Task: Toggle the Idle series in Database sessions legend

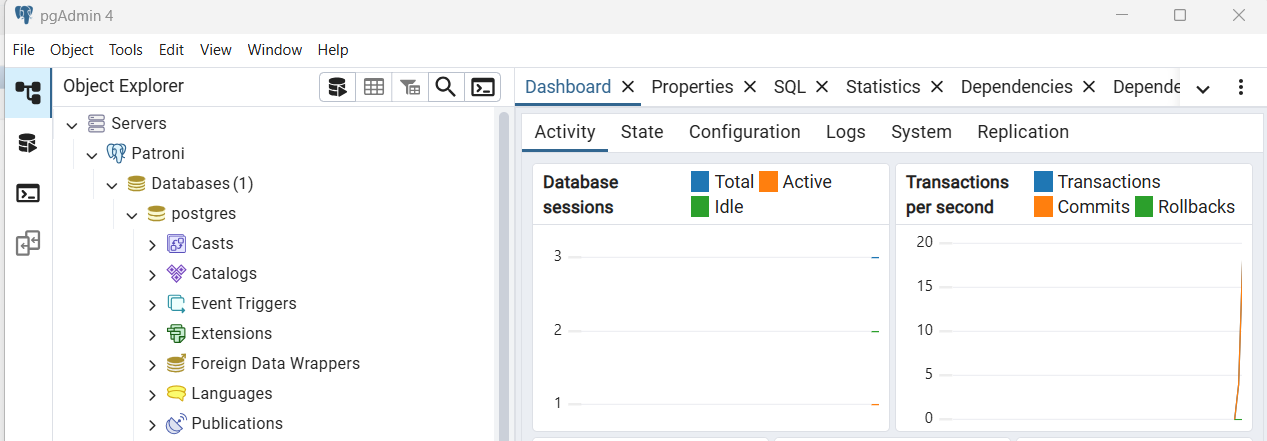Action: point(728,207)
